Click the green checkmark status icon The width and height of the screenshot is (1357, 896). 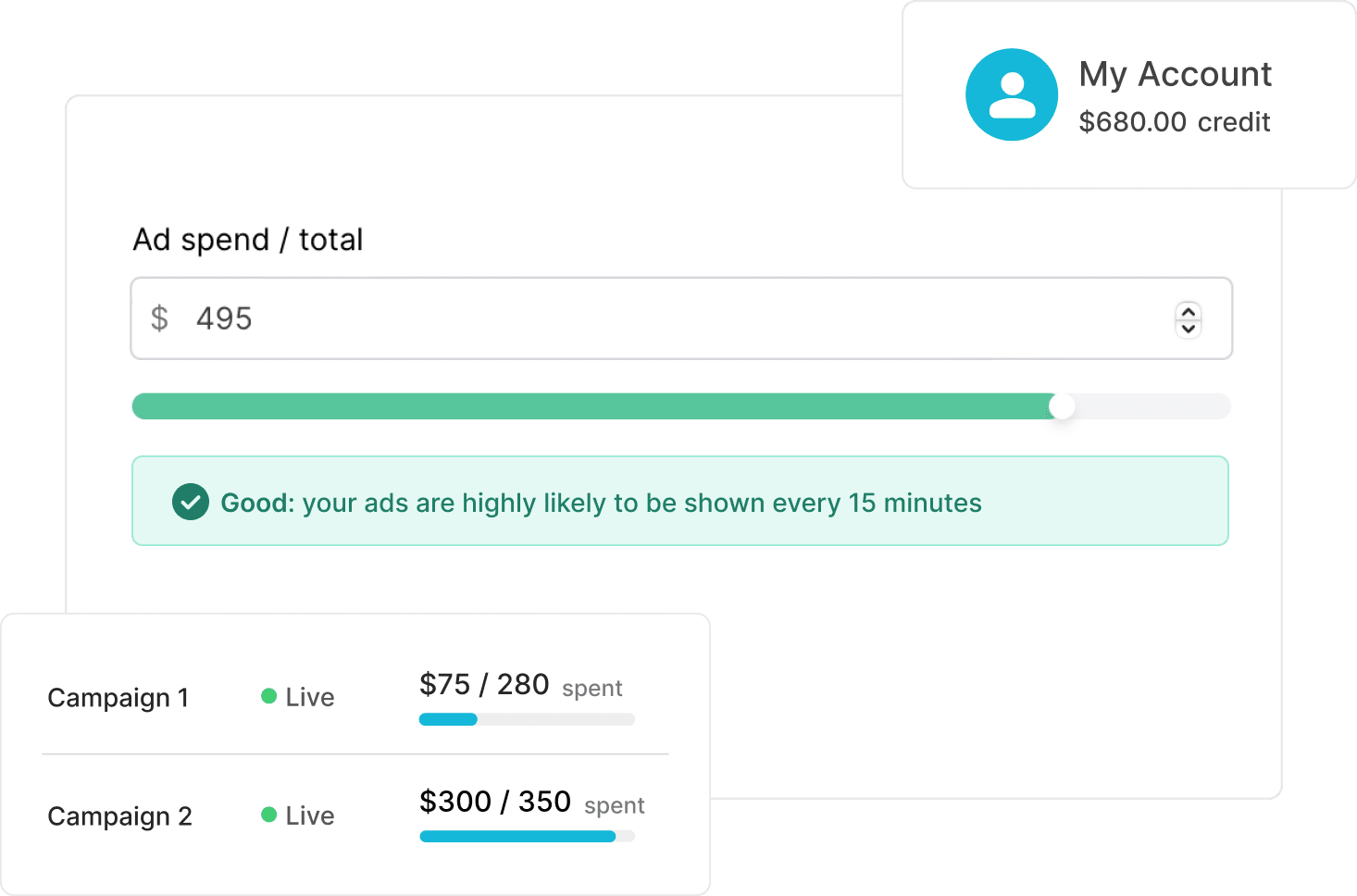(x=191, y=502)
